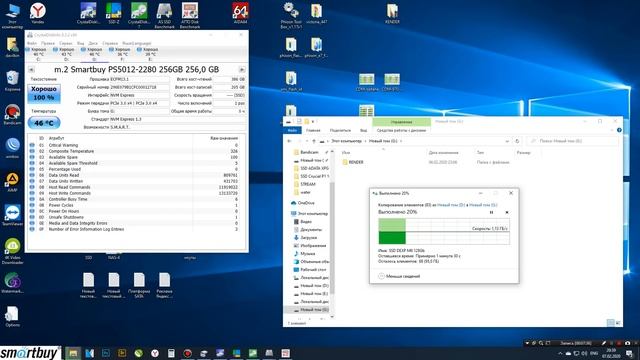
Task: Open the Сервис menu in CrystalDiskInfo
Action: tap(65, 43)
